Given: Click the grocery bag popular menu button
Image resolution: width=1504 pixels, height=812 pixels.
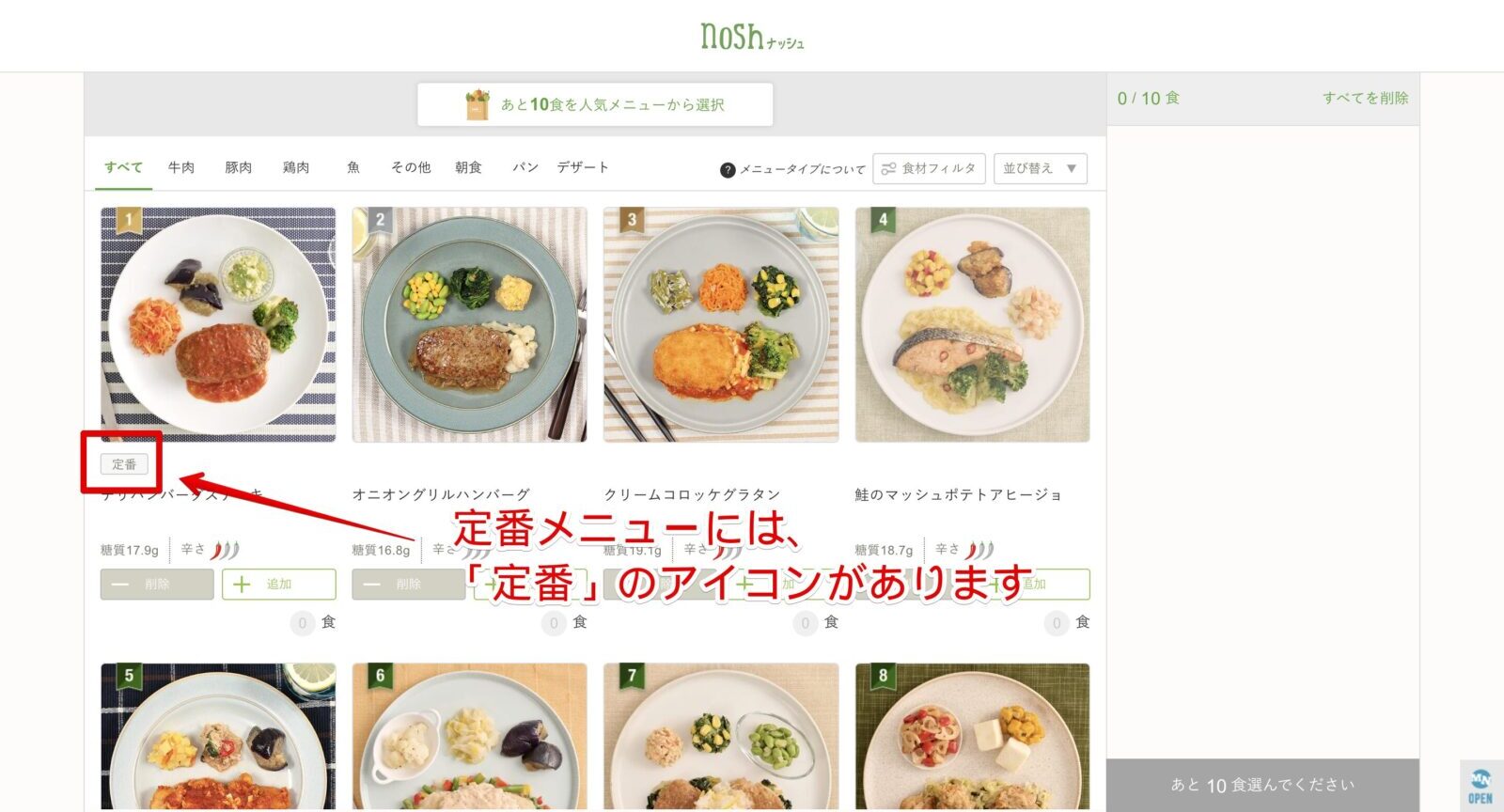Looking at the screenshot, I should (x=595, y=104).
